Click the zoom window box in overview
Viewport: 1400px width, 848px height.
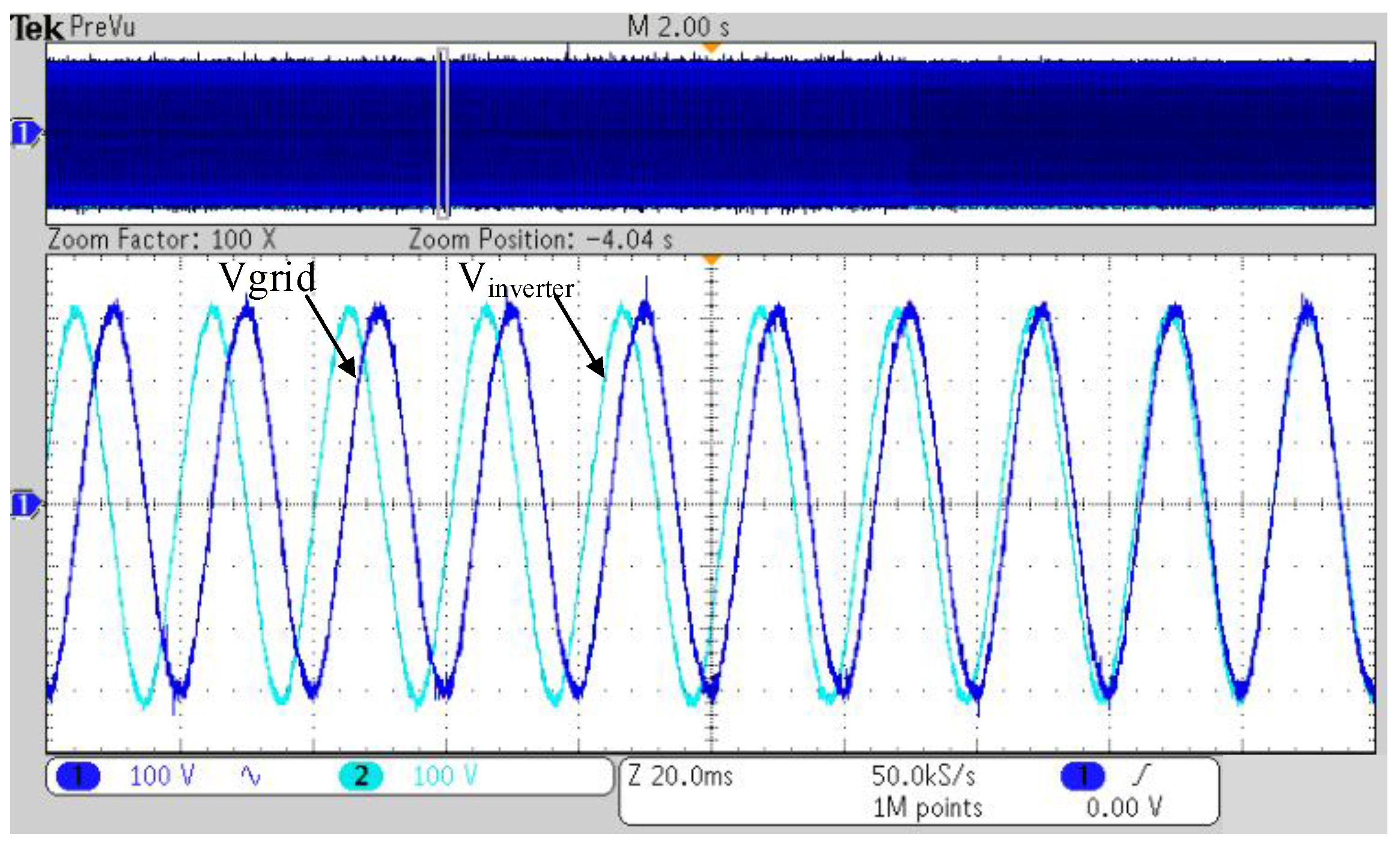443,132
